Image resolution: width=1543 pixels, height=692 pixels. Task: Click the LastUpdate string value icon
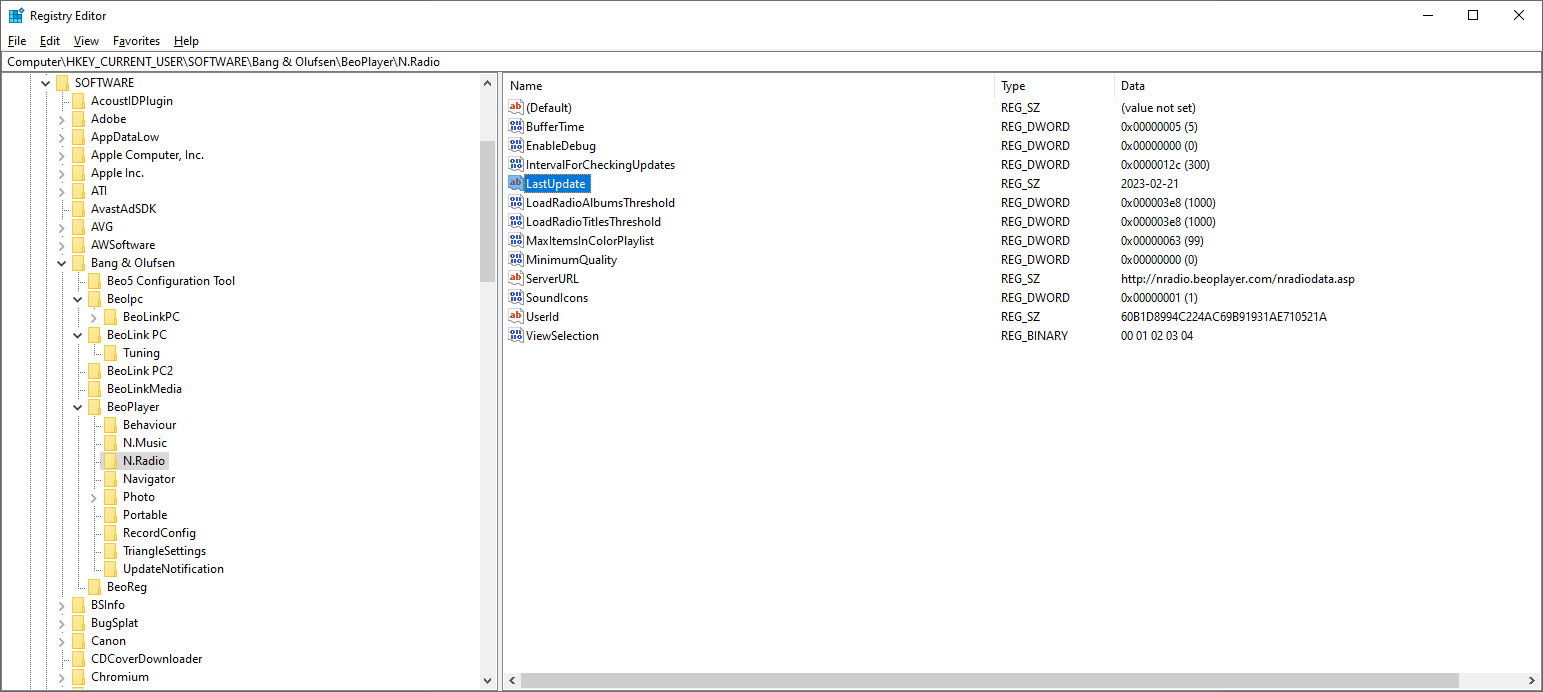click(x=516, y=184)
